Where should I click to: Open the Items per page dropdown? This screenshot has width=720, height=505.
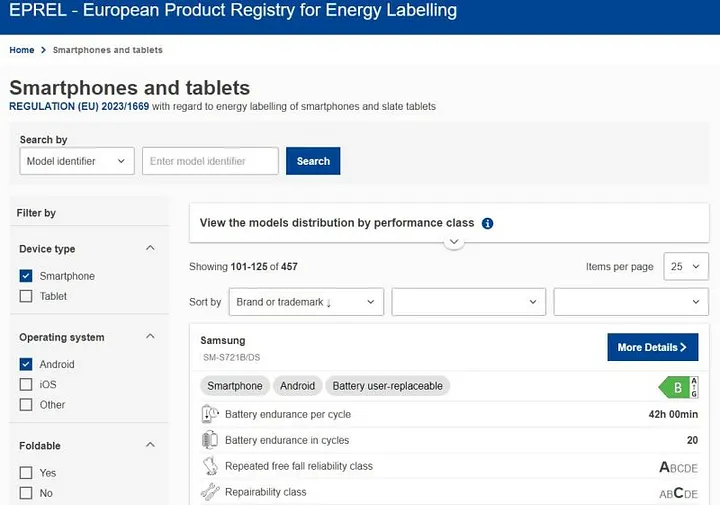686,267
